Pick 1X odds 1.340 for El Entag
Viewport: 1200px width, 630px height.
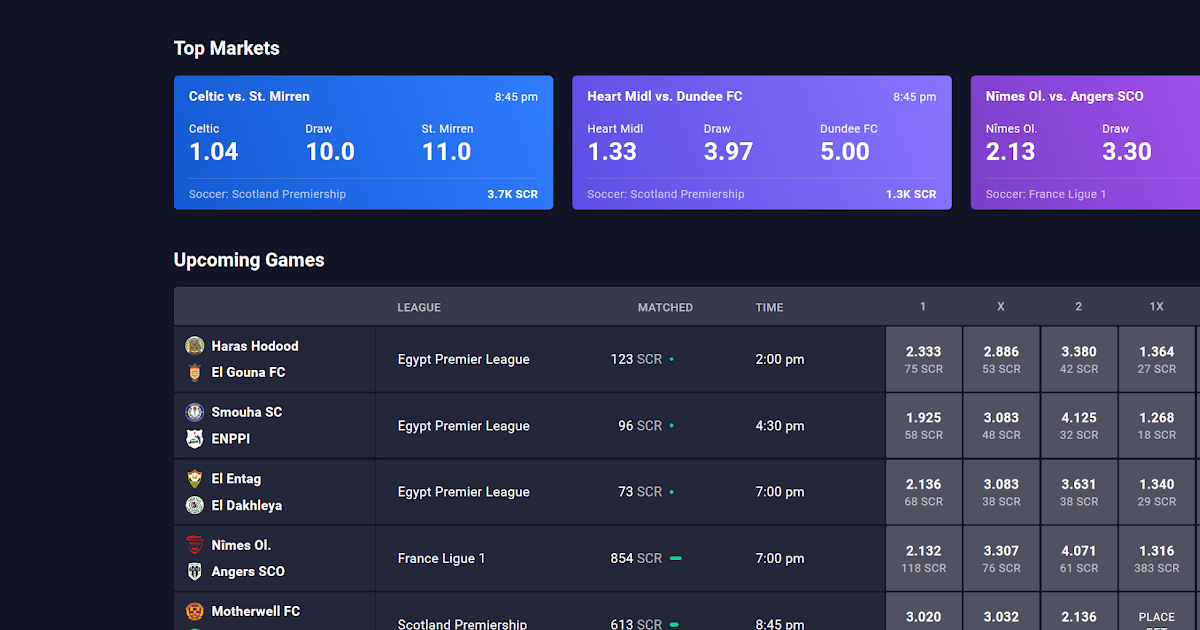1157,492
